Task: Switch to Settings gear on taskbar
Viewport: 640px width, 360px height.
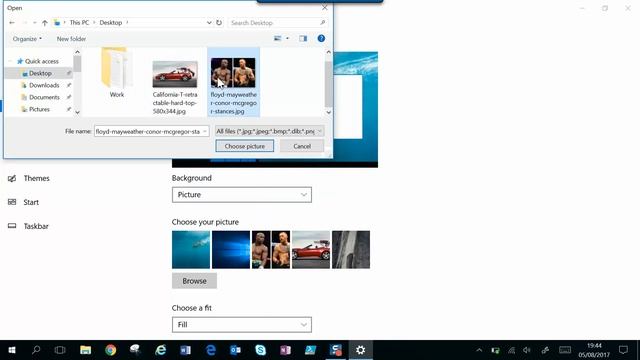Action: 360,350
